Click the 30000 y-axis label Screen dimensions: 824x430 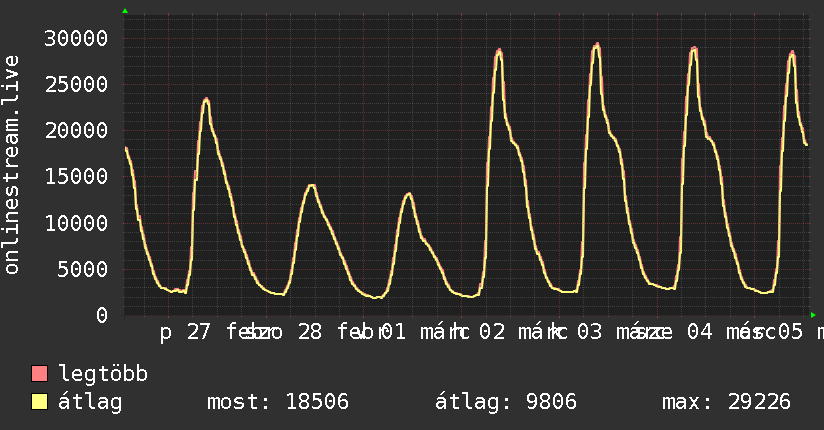pyautogui.click(x=76, y=38)
